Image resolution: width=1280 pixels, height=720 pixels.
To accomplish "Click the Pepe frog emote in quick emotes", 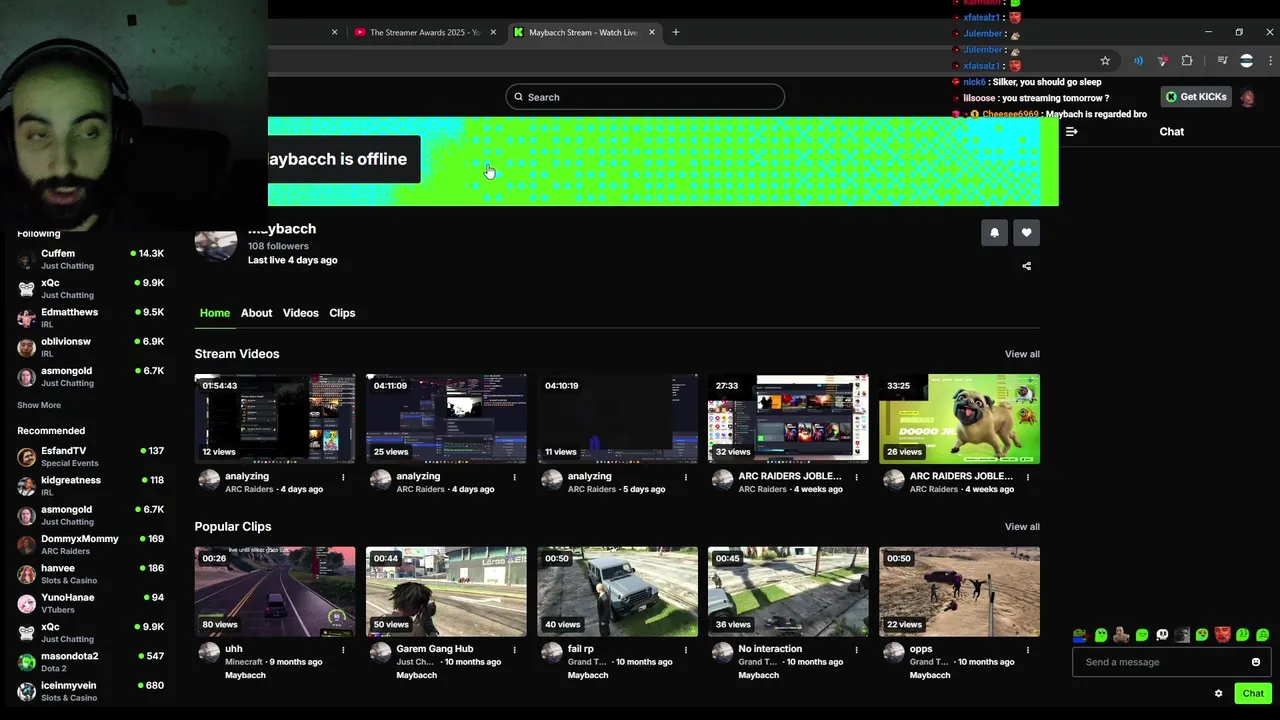I will pyautogui.click(x=1080, y=635).
